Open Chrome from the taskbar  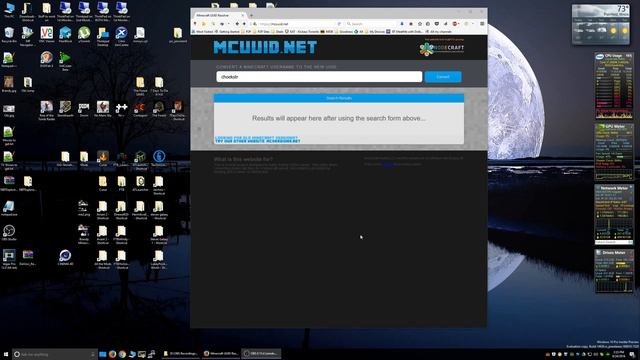[122, 354]
